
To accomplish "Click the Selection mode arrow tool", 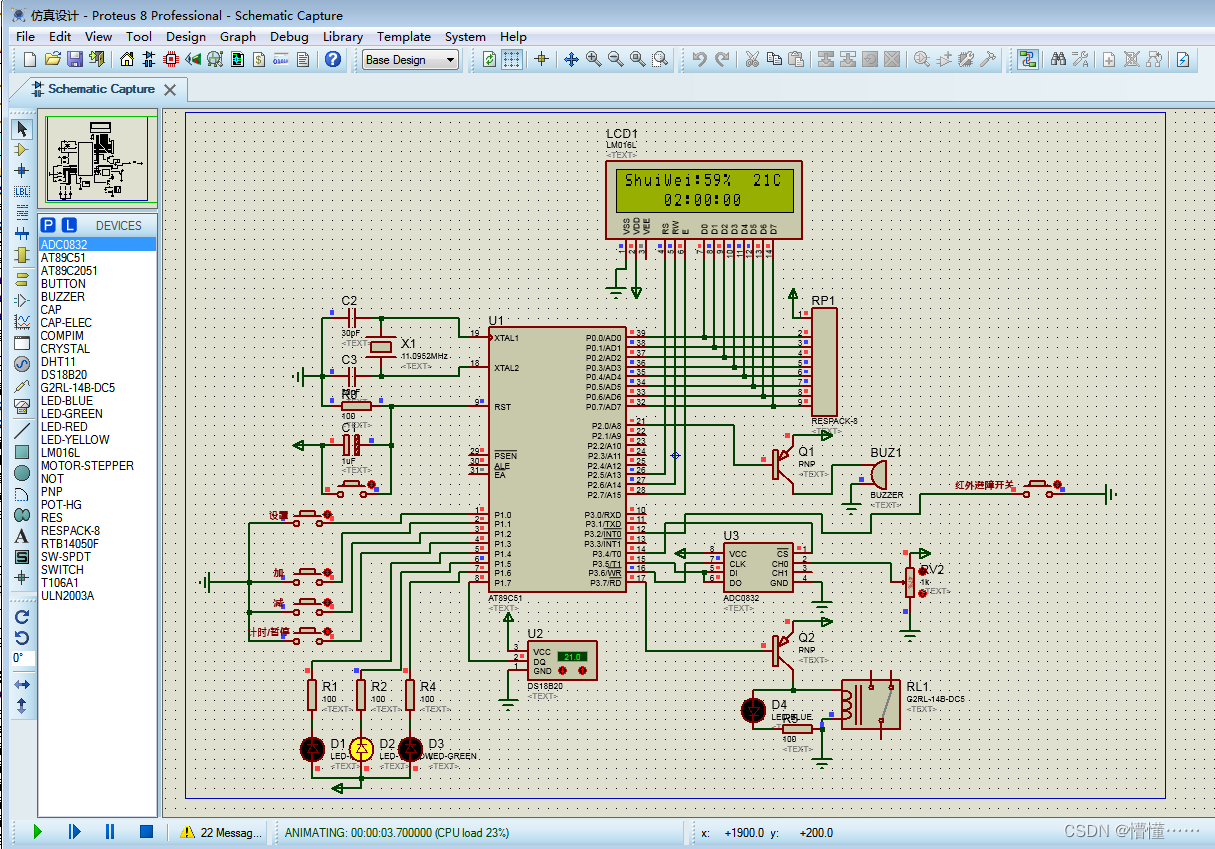I will click(22, 128).
